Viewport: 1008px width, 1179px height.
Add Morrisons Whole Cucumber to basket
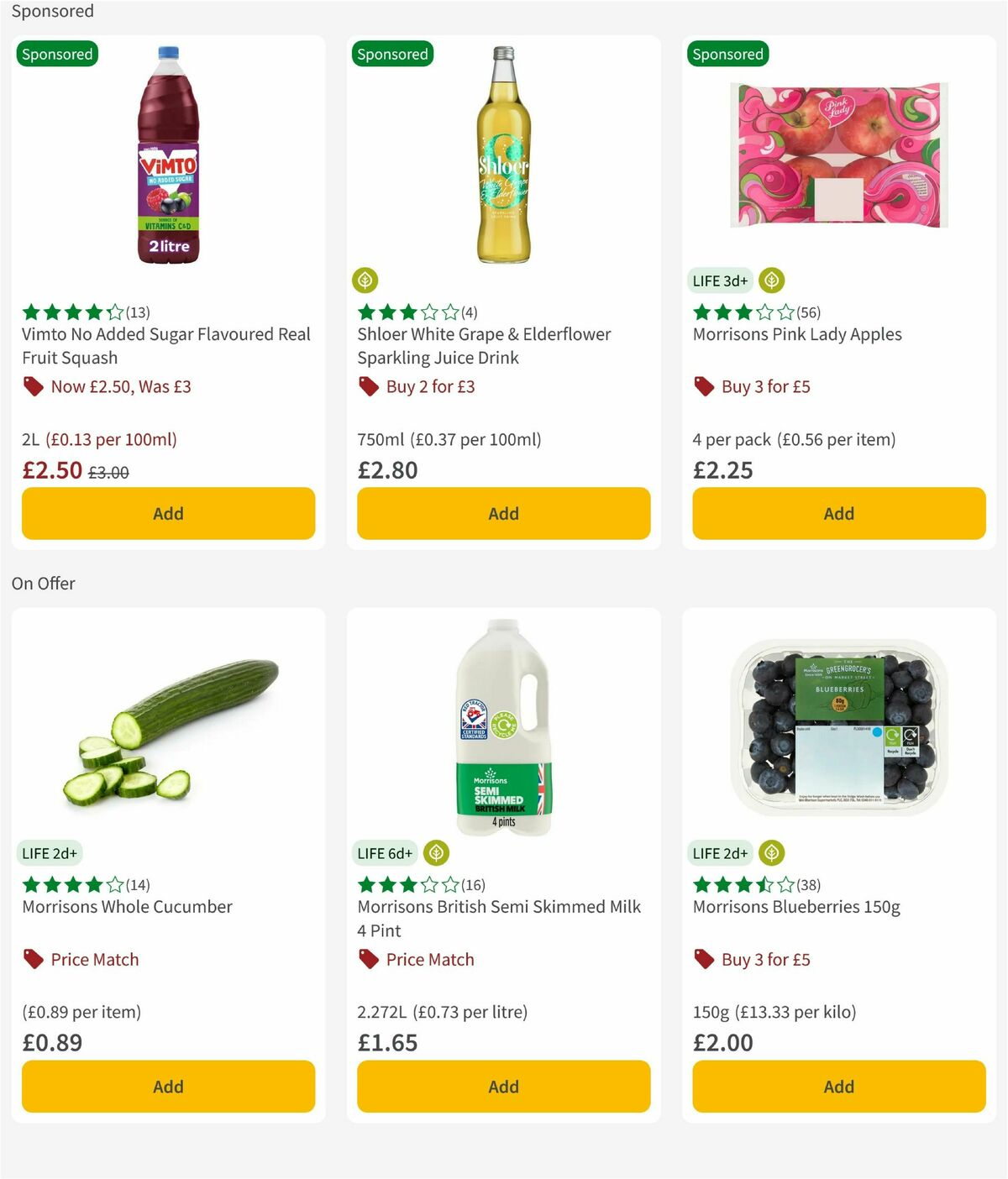[168, 1087]
